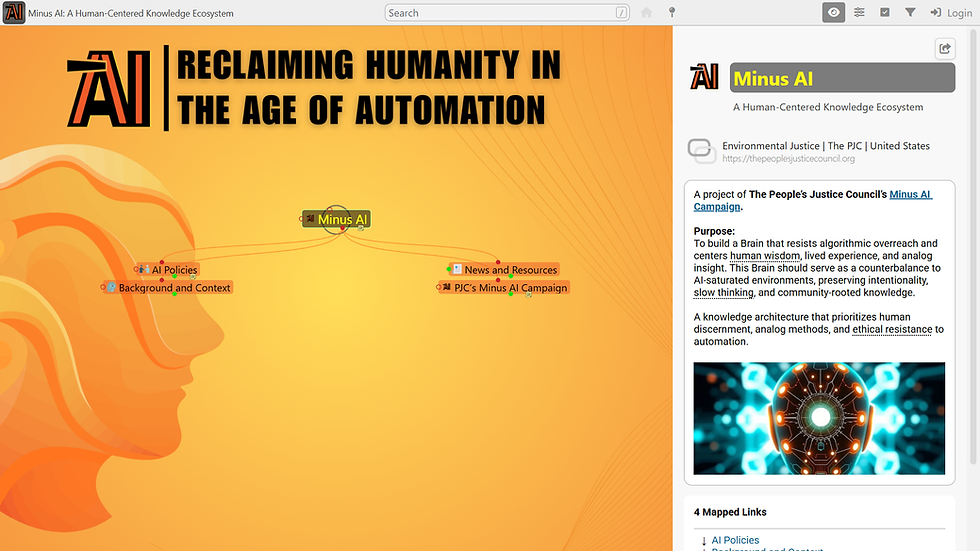Click the 4 Mapped Links heading
The width and height of the screenshot is (980, 551).
(x=730, y=512)
